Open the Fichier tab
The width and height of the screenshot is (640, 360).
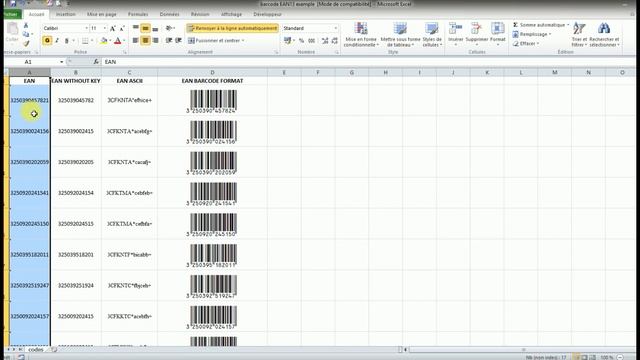coord(11,14)
